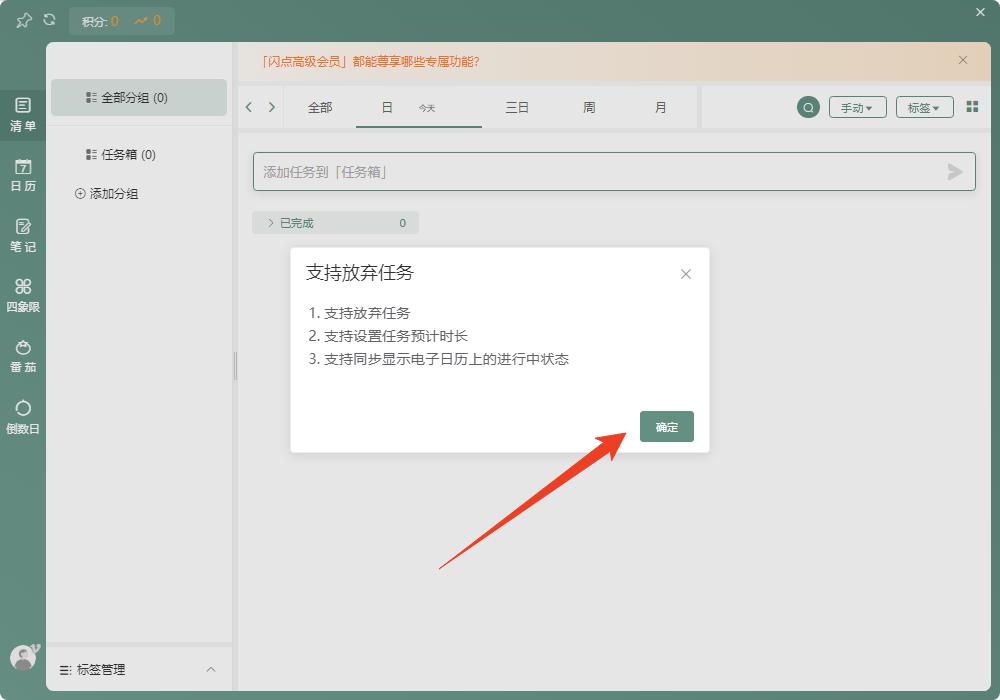
Task: Switch to the 全部 tab
Action: [x=320, y=107]
